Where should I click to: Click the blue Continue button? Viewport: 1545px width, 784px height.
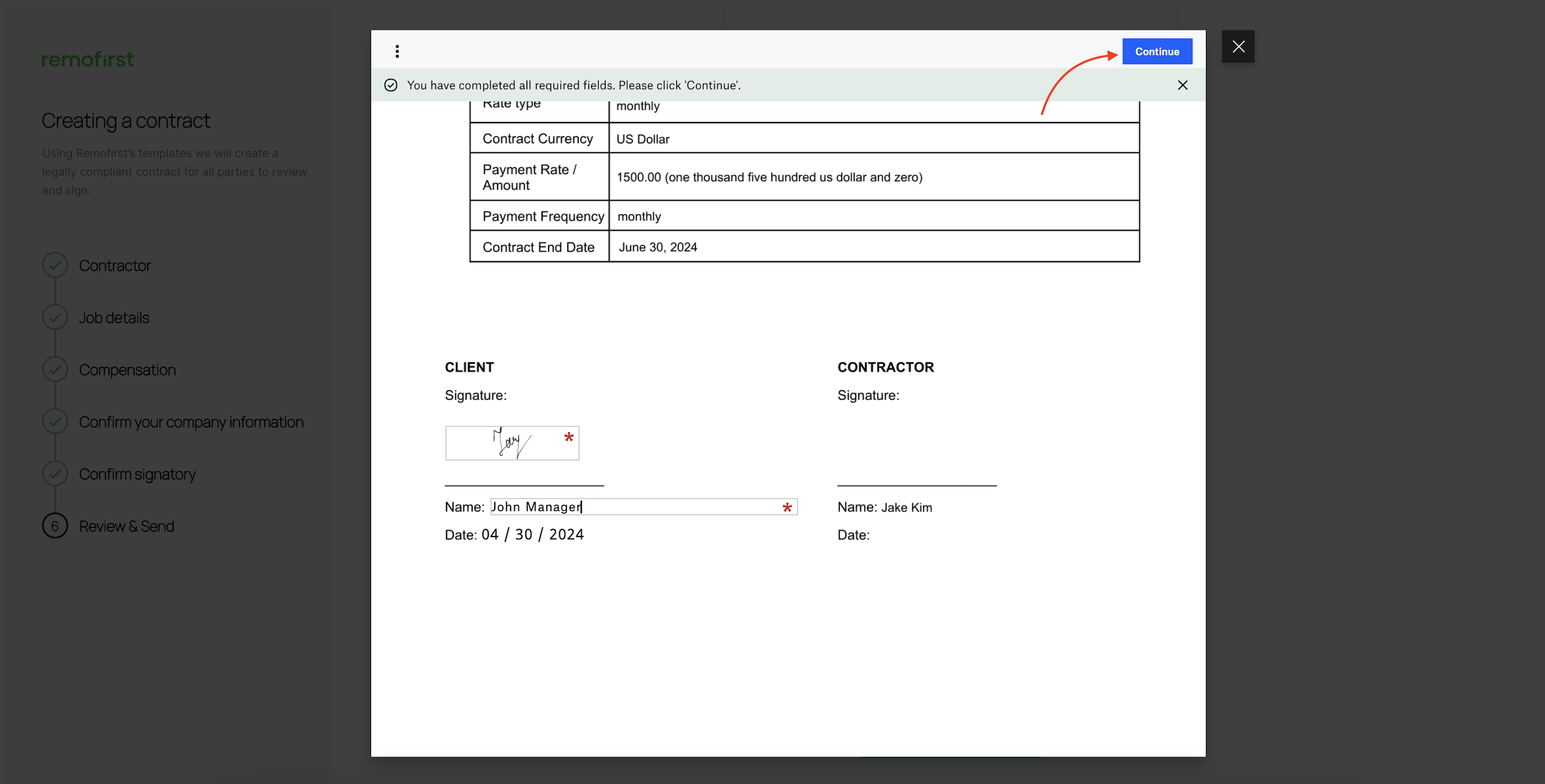pyautogui.click(x=1157, y=52)
